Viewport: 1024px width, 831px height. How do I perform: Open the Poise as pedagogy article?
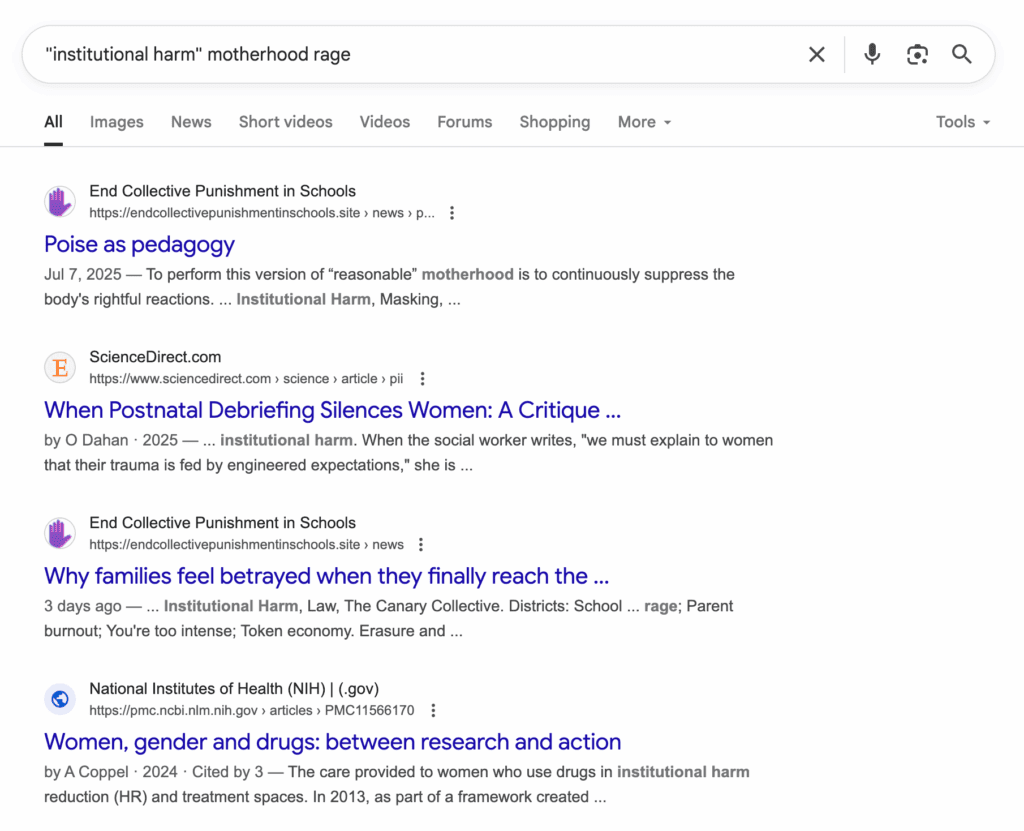(139, 244)
